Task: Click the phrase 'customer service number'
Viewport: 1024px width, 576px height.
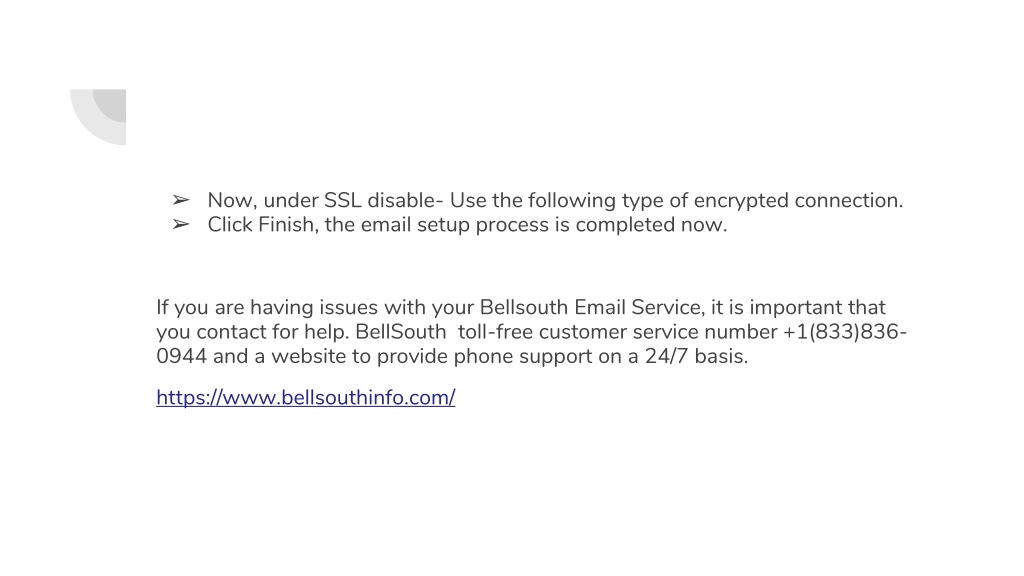Action: [658, 332]
